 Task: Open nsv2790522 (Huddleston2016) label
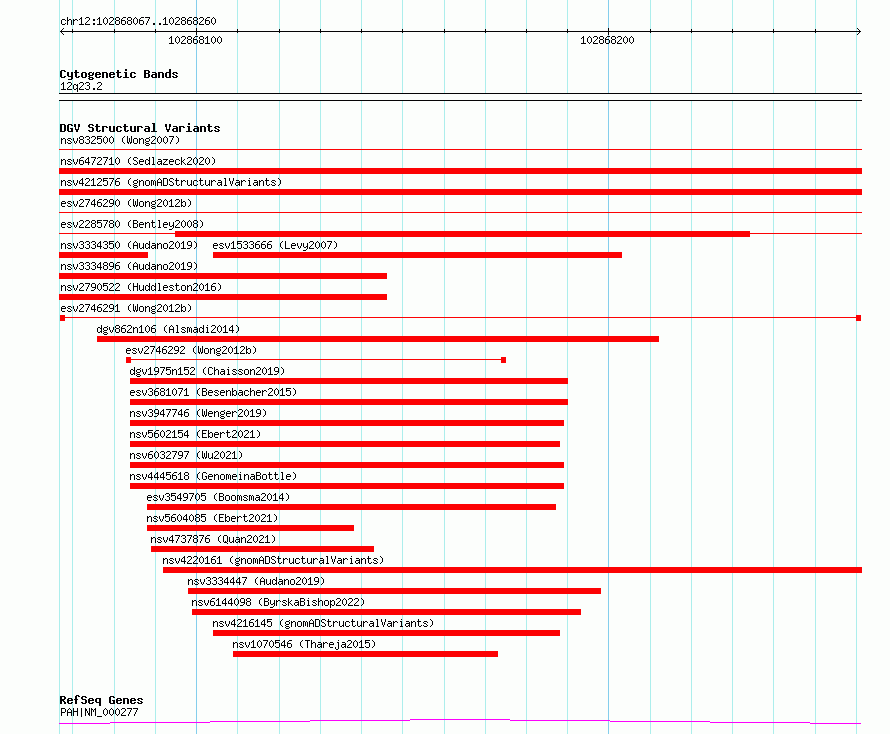coord(141,287)
